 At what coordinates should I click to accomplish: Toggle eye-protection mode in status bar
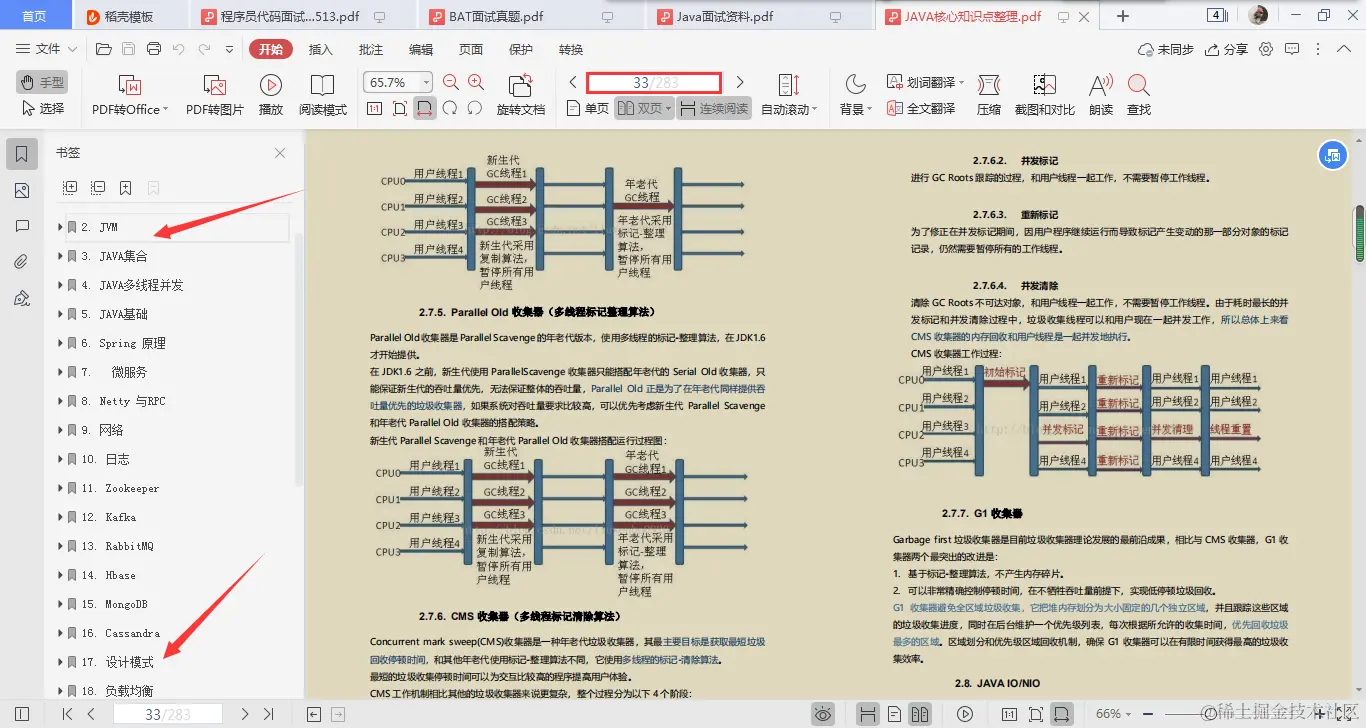click(823, 714)
